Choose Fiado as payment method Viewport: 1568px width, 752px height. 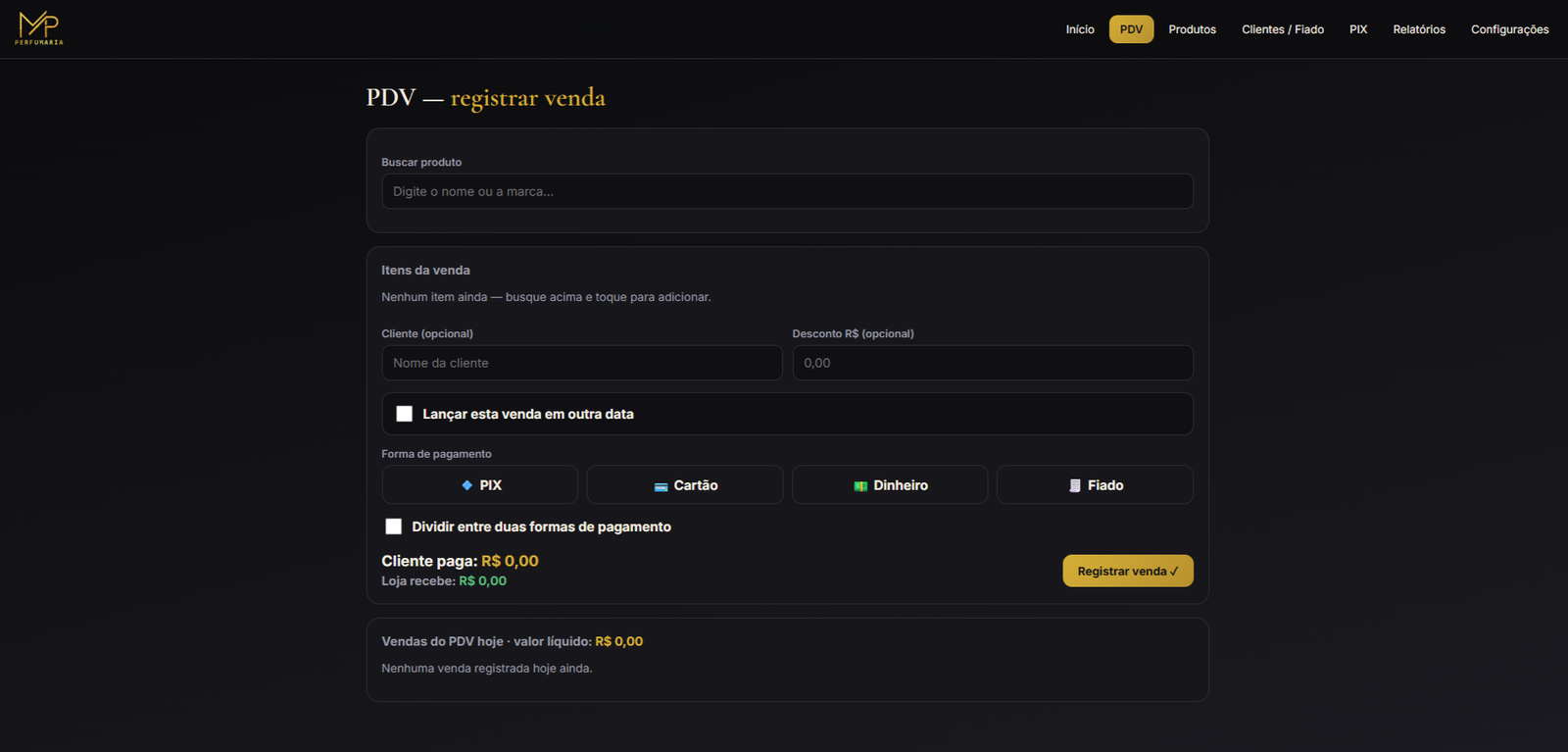point(1095,485)
